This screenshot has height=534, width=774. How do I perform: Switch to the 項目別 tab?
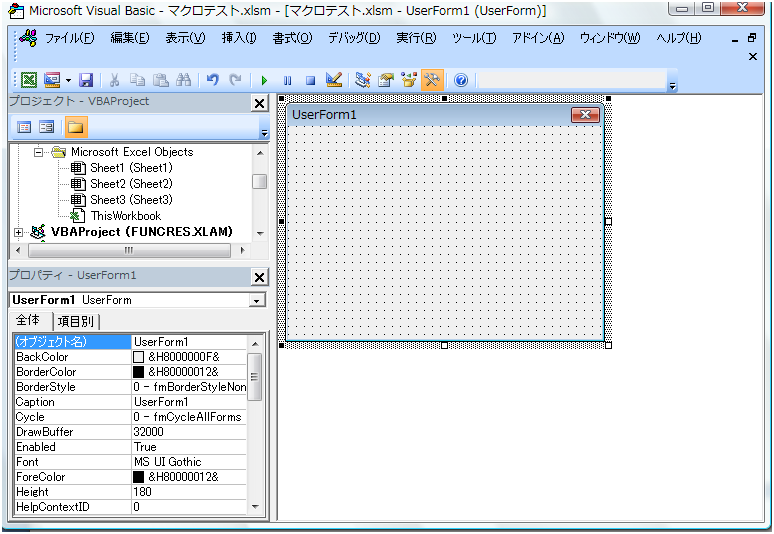(77, 321)
